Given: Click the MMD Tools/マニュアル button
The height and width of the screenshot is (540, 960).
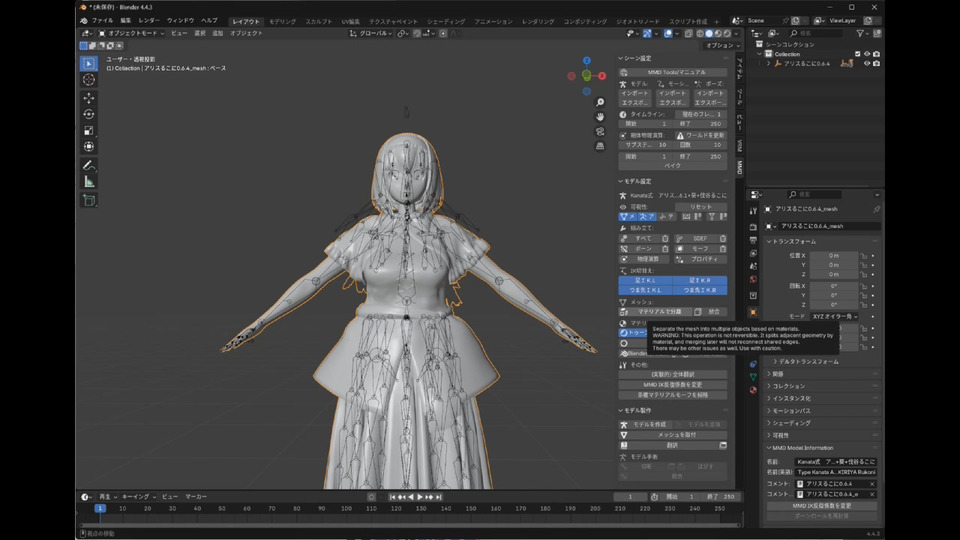Looking at the screenshot, I should coord(676,72).
